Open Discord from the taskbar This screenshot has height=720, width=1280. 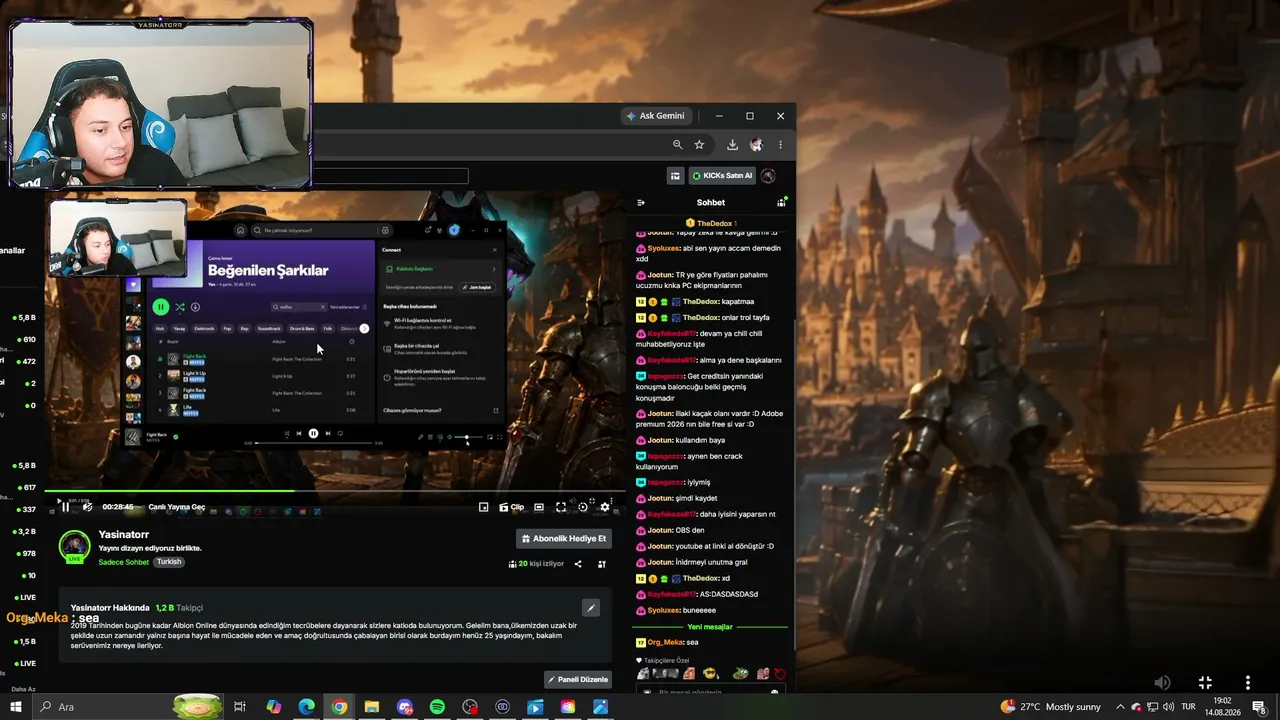405,707
